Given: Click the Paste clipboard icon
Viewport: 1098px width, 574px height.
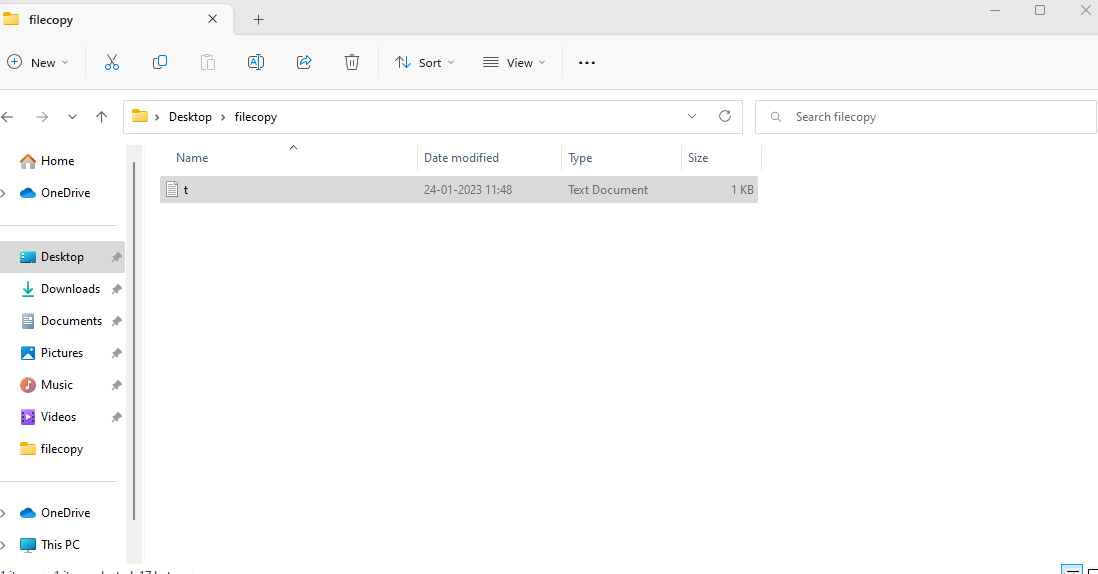Looking at the screenshot, I should pyautogui.click(x=208, y=62).
